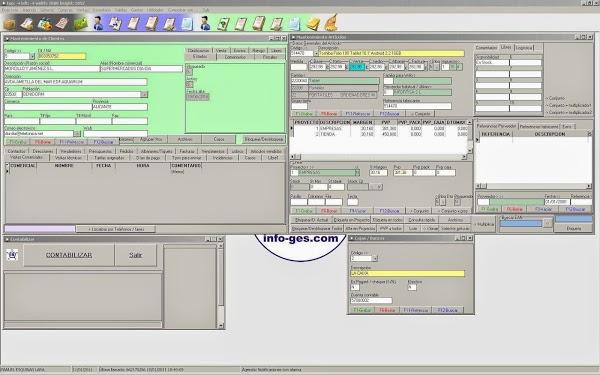
Task: Click F1 Grabar in clients window
Action: click(16, 142)
